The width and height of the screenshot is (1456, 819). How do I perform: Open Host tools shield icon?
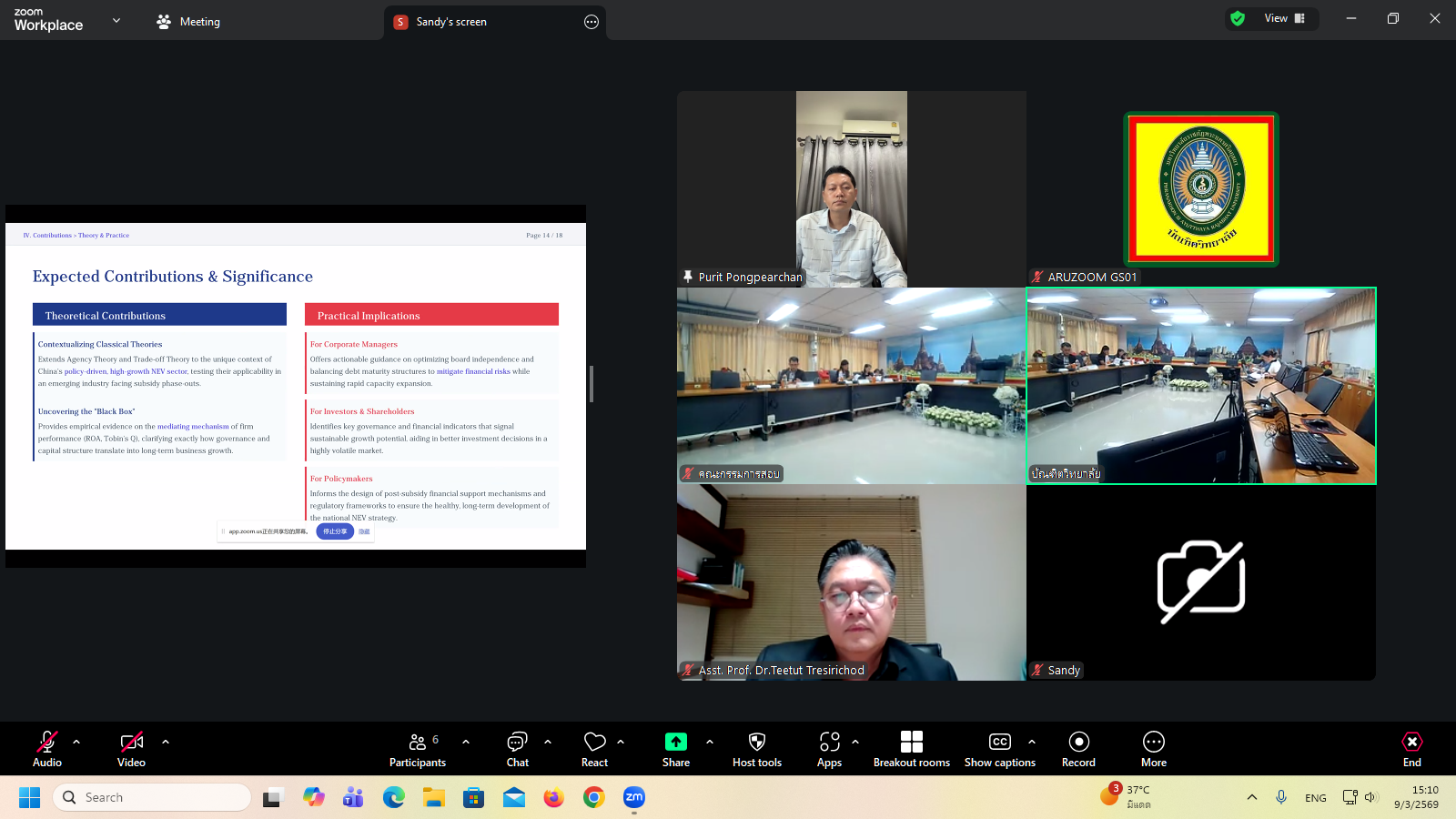pos(756,749)
